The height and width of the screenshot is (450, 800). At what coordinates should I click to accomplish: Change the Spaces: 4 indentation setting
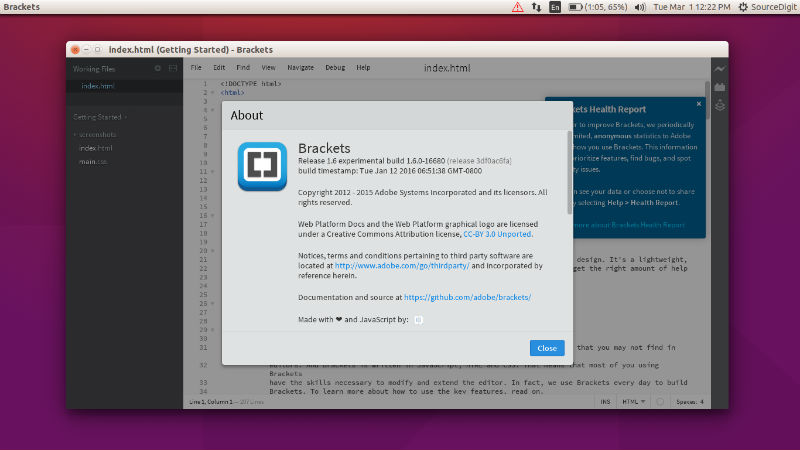tap(690, 402)
